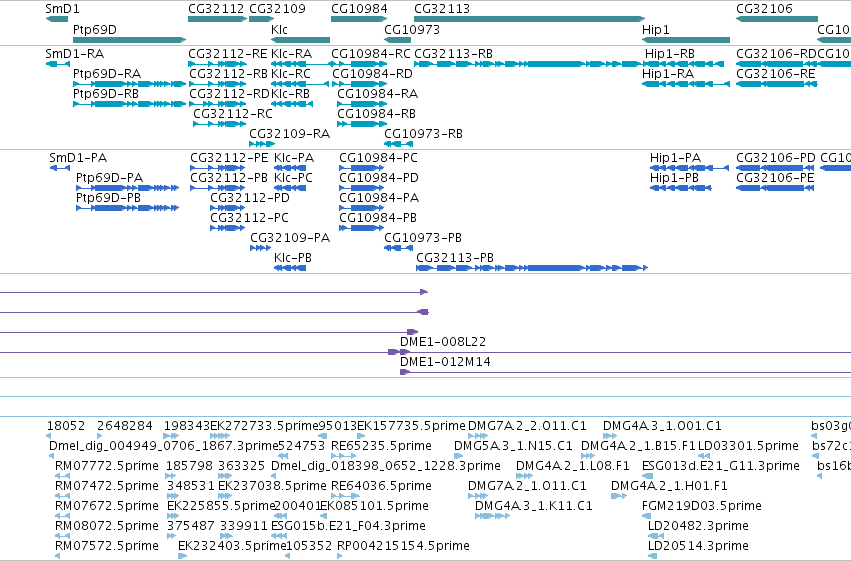
Task: Click the Ptp69D gene bar
Action: click(130, 40)
